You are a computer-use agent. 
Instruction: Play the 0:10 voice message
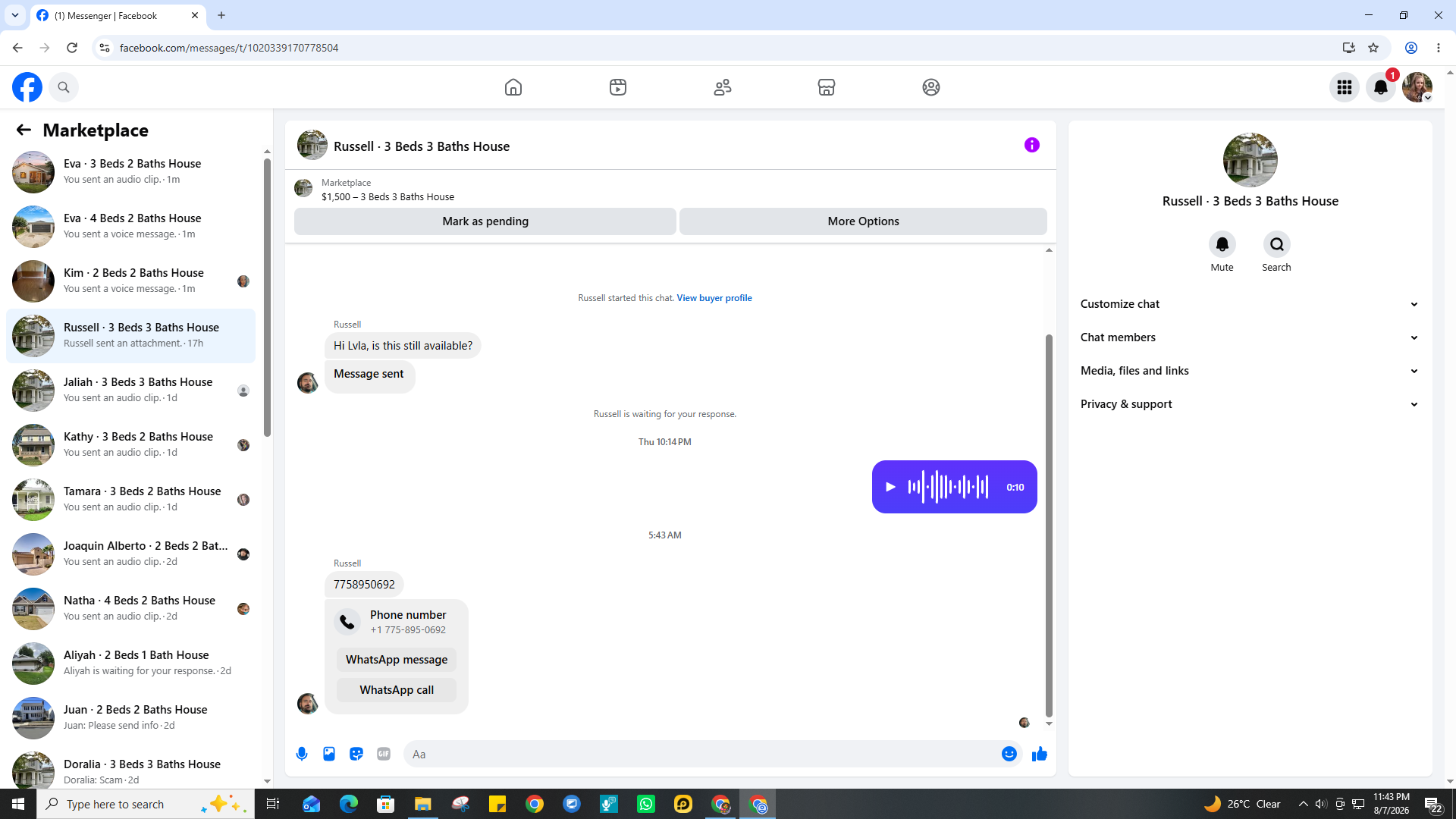[891, 487]
